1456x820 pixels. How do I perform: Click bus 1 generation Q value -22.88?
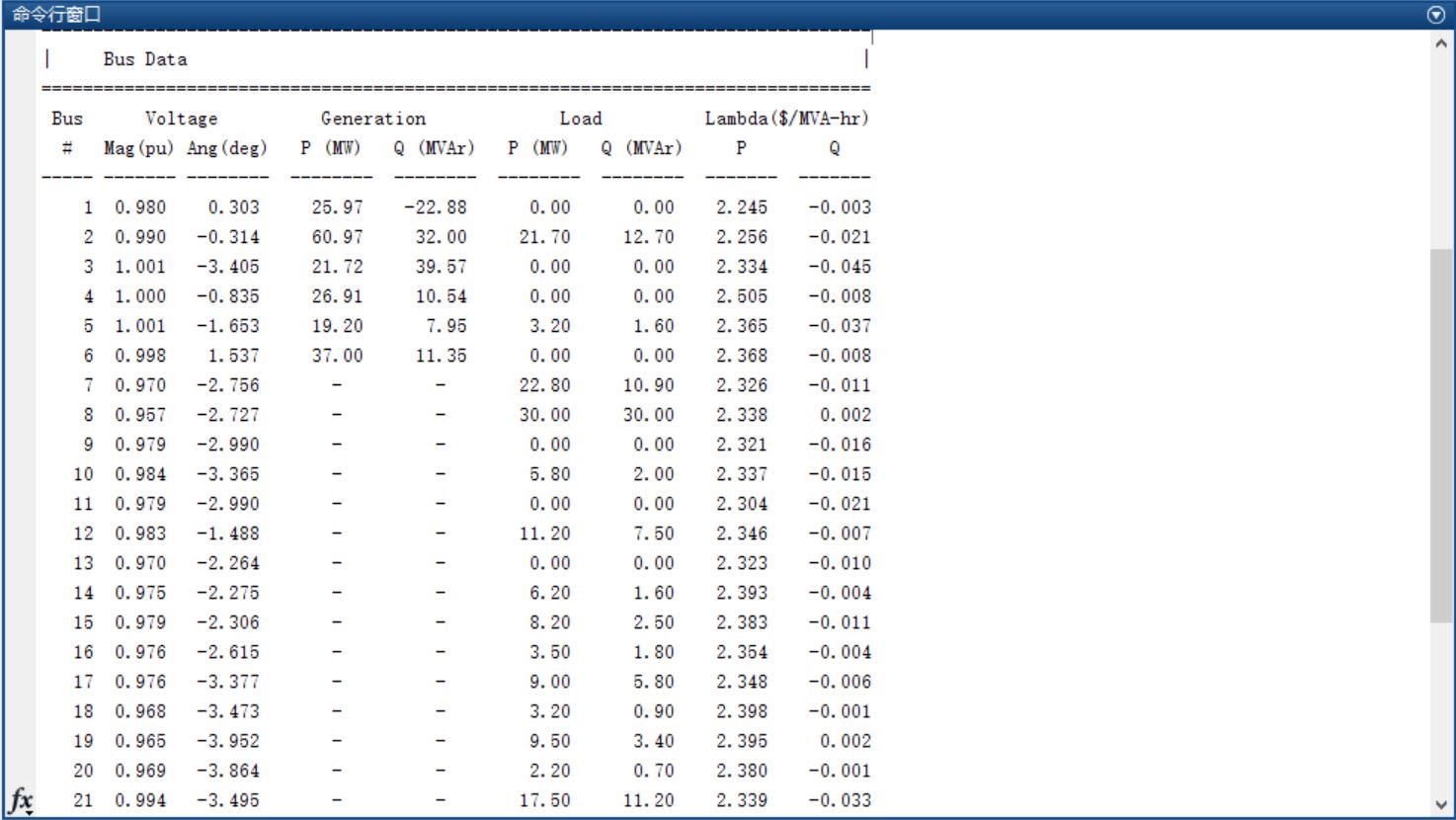pos(436,207)
